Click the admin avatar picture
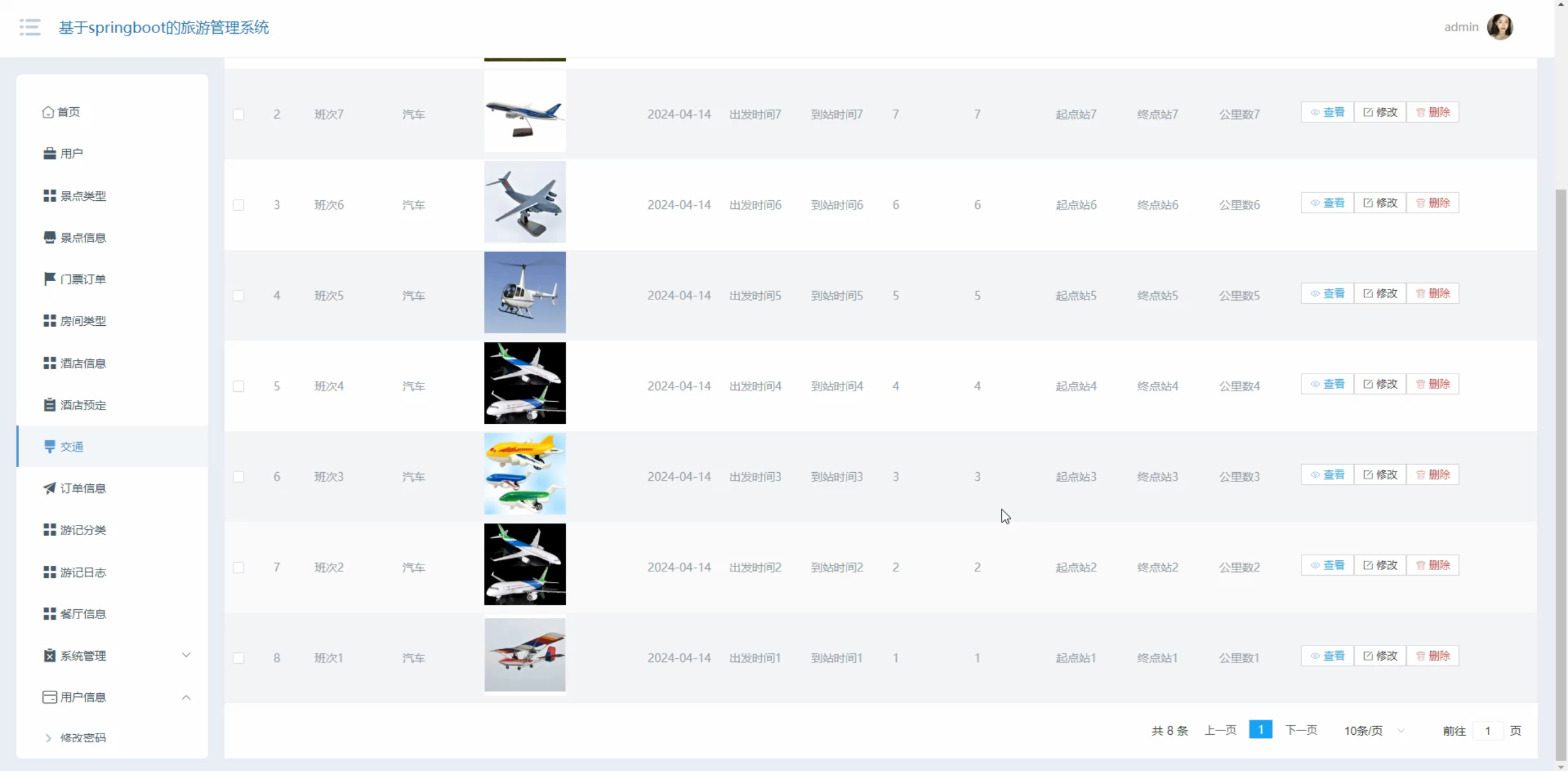The height and width of the screenshot is (771, 1568). (1500, 27)
